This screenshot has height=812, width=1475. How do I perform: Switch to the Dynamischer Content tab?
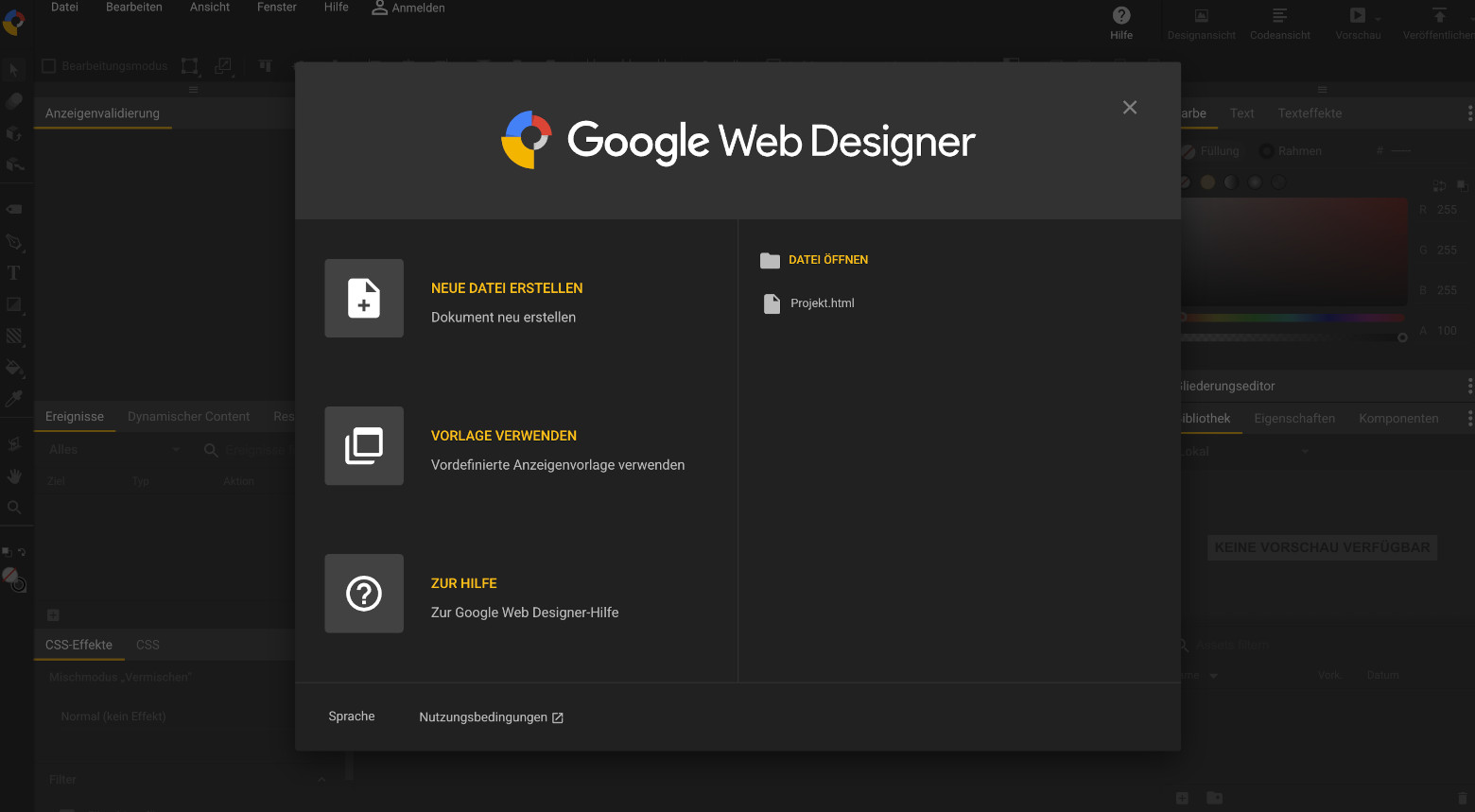pos(188,417)
